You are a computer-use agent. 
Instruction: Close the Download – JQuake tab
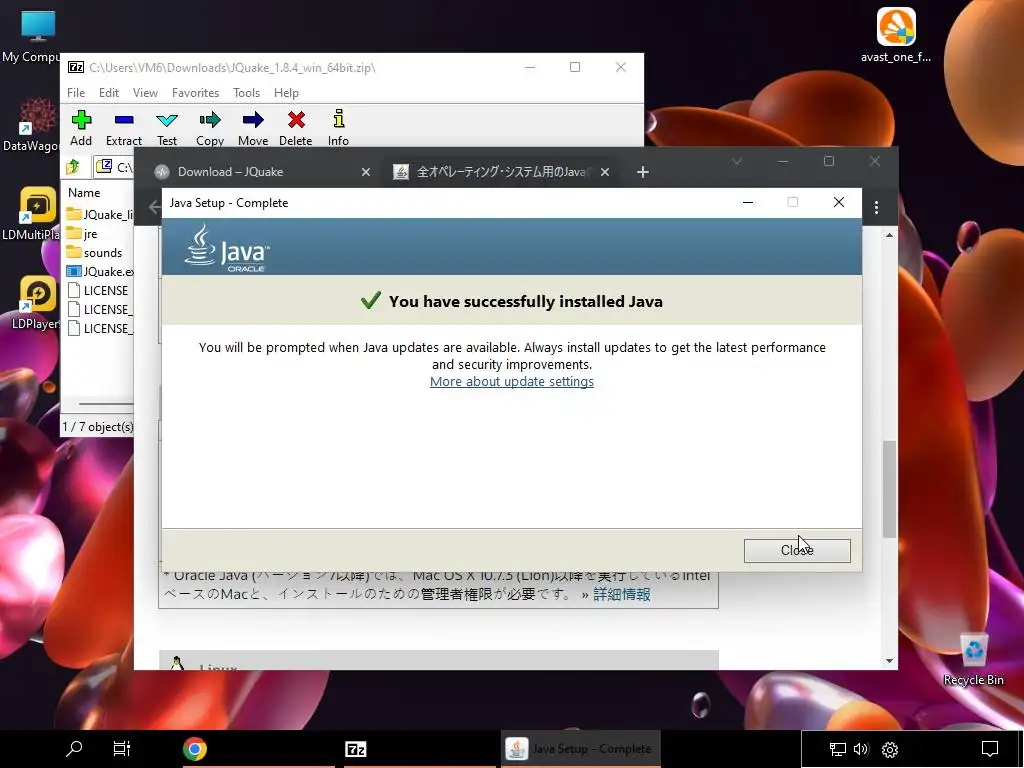click(366, 172)
